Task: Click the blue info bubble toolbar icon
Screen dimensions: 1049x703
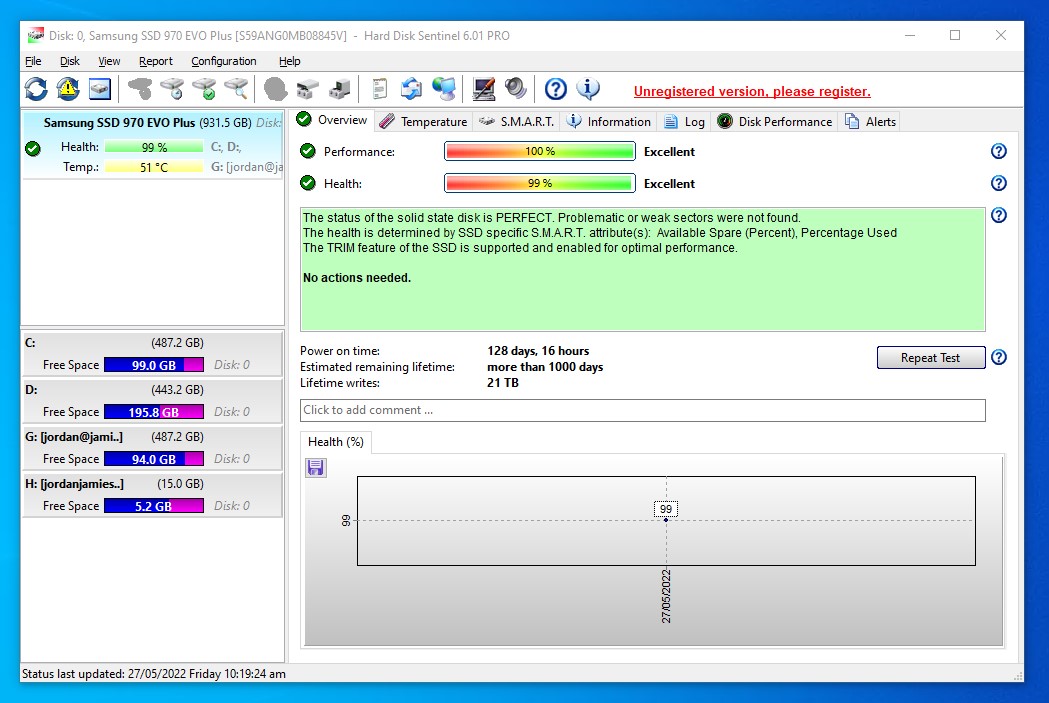Action: tap(588, 89)
